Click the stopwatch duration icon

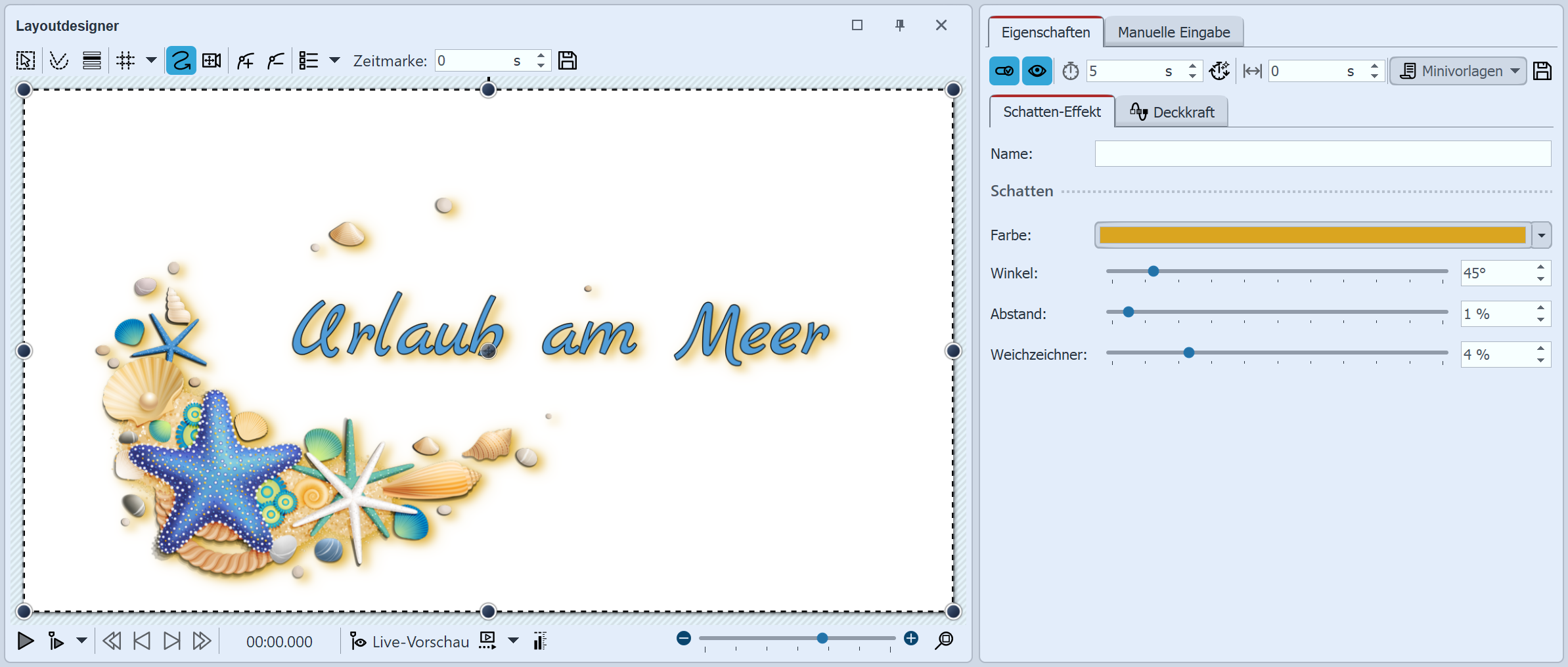(x=1070, y=70)
